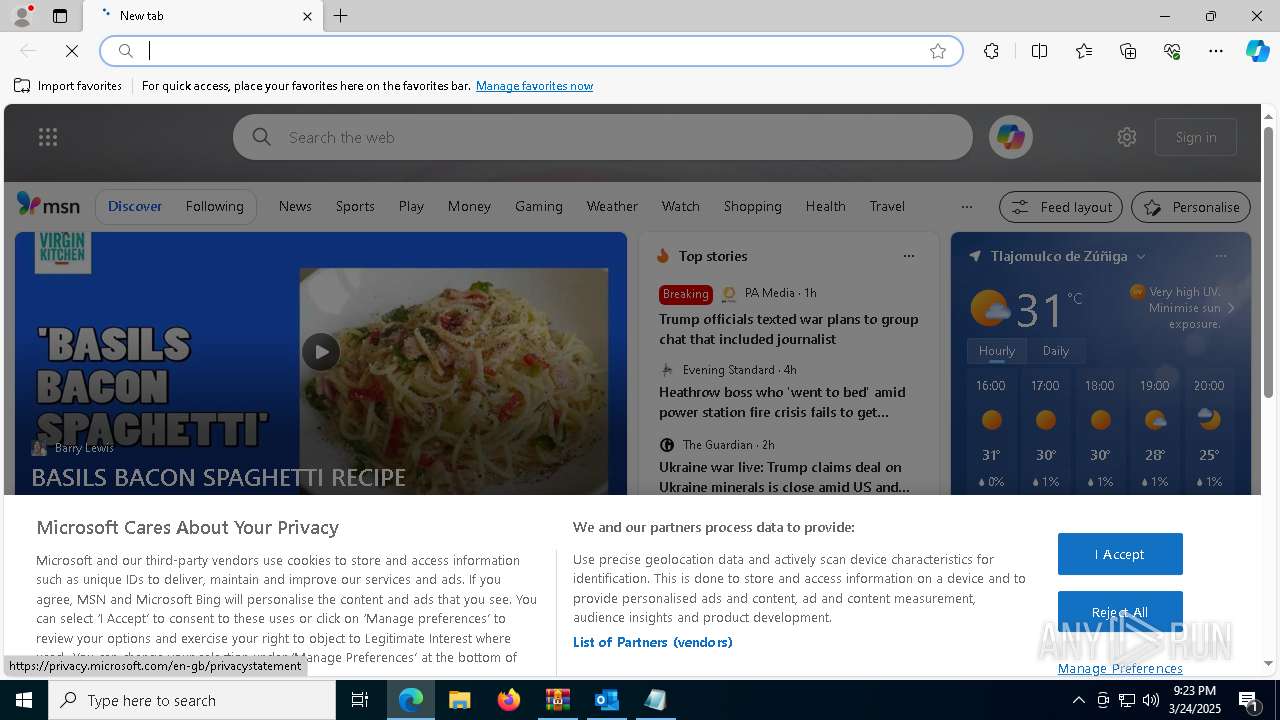The height and width of the screenshot is (720, 1280).
Task: Click the Sign in button
Action: (1196, 137)
